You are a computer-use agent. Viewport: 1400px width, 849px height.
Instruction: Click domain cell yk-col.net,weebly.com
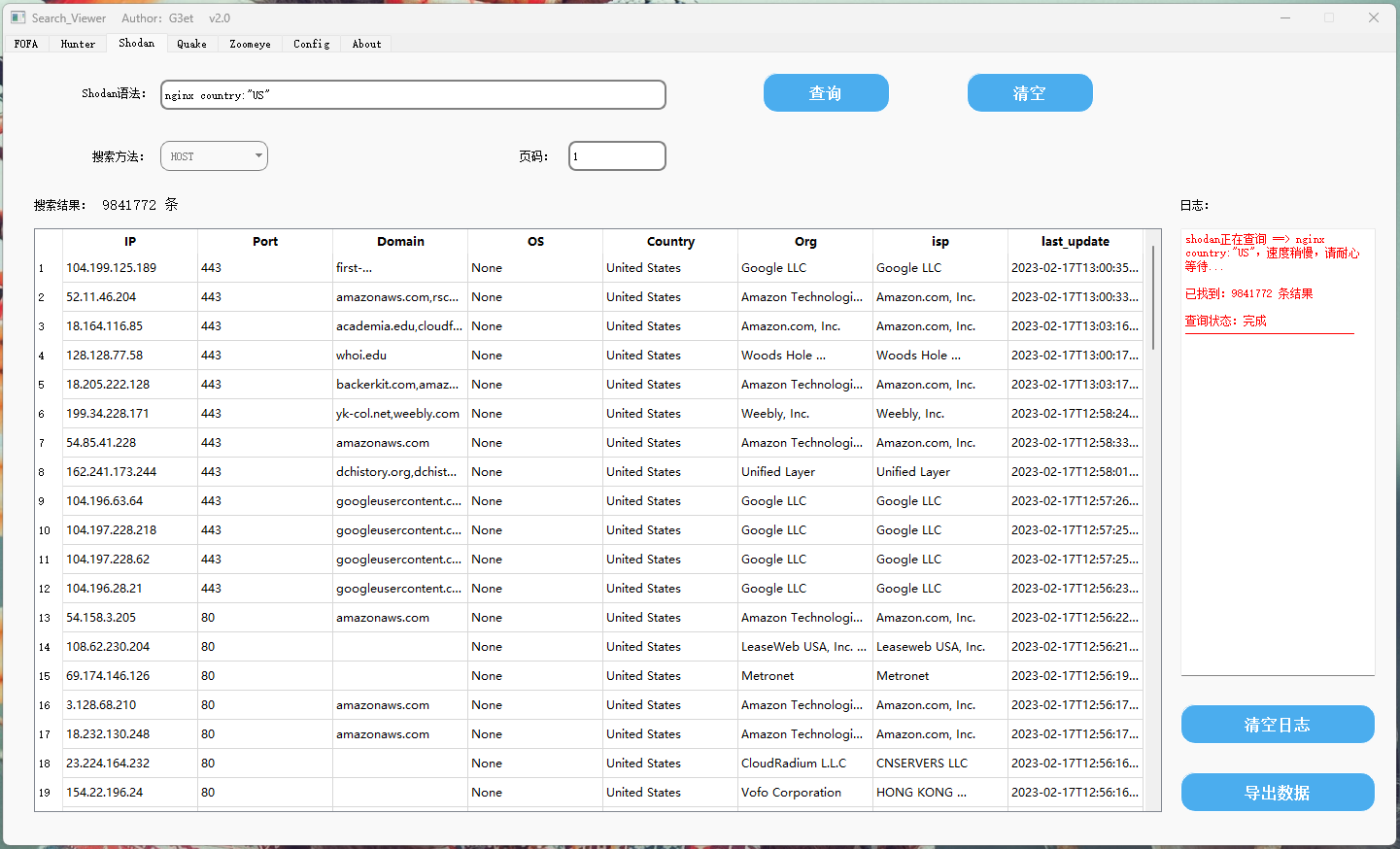(x=400, y=414)
